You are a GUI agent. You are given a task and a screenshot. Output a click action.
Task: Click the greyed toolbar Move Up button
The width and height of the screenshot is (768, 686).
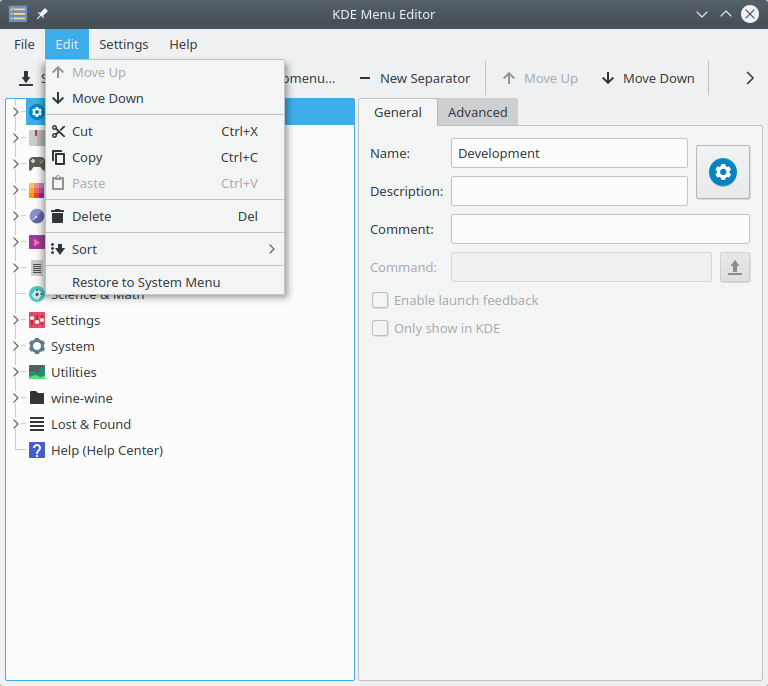[x=540, y=78]
